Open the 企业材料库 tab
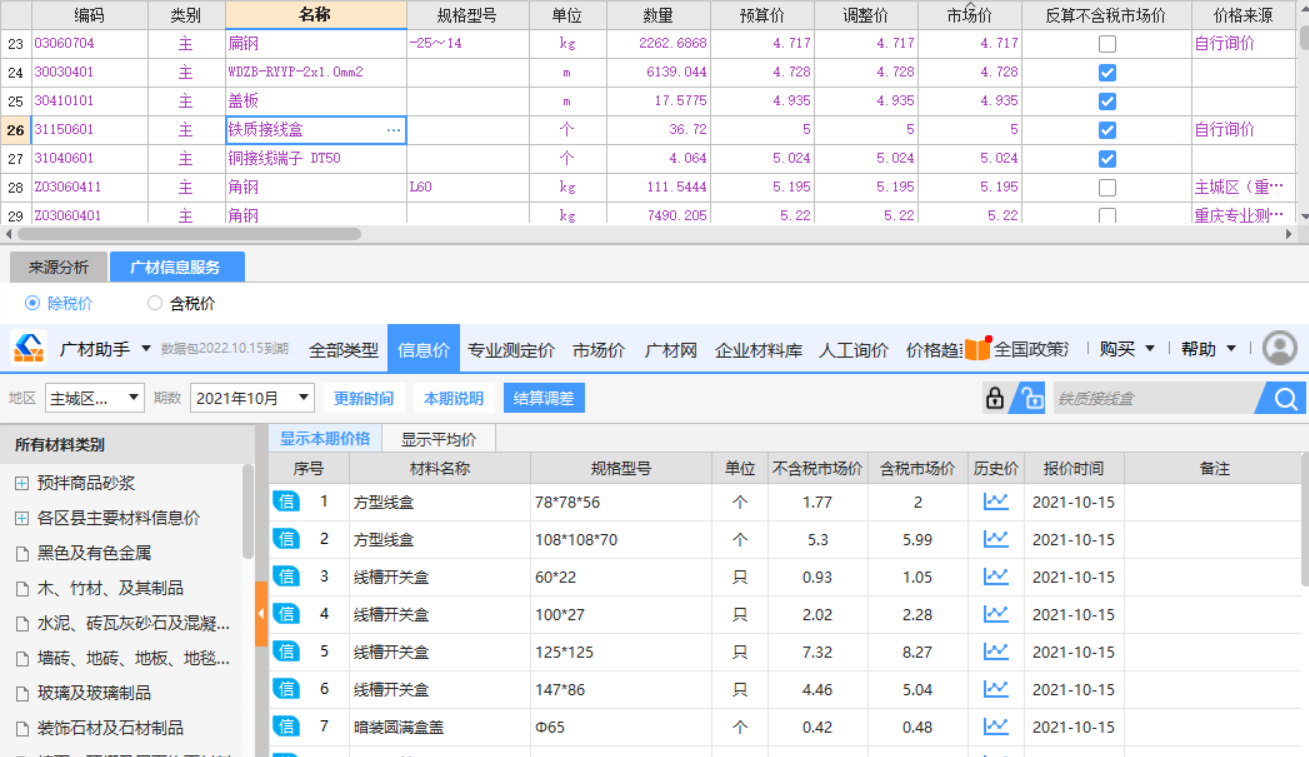1309x757 pixels. [x=759, y=350]
